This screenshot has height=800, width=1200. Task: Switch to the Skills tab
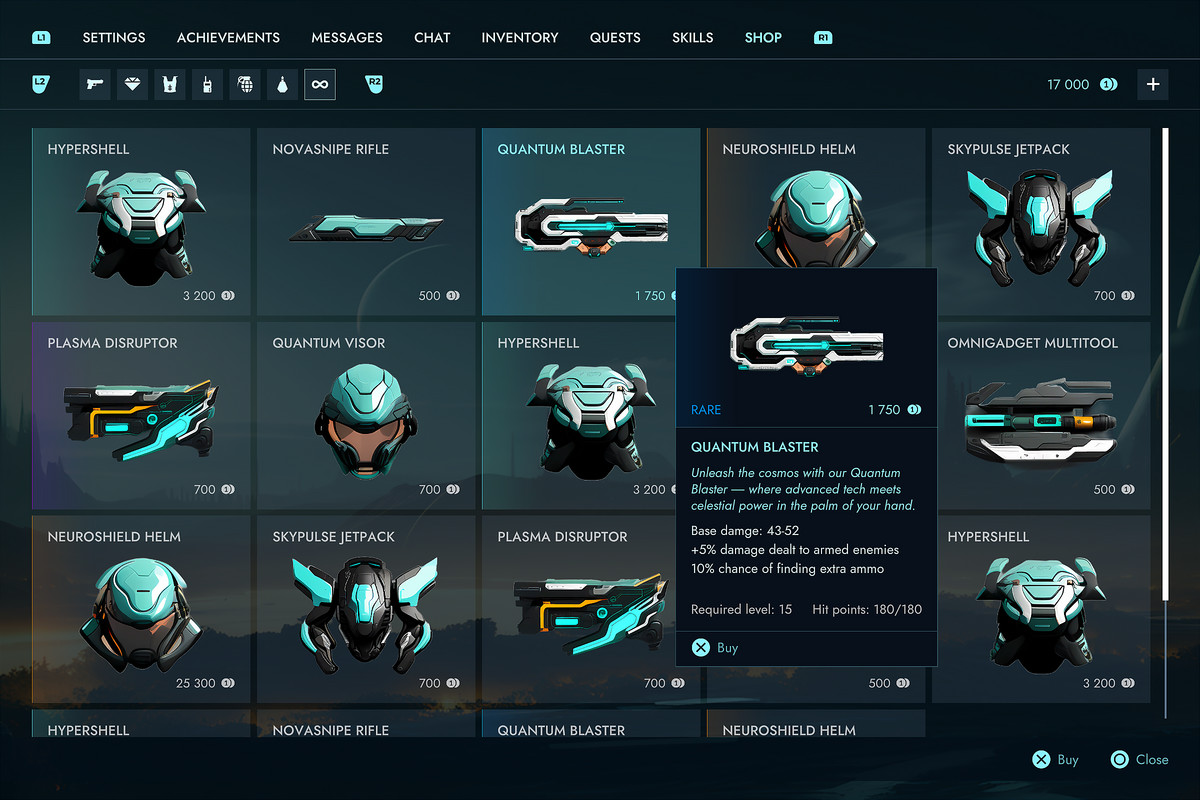click(693, 37)
